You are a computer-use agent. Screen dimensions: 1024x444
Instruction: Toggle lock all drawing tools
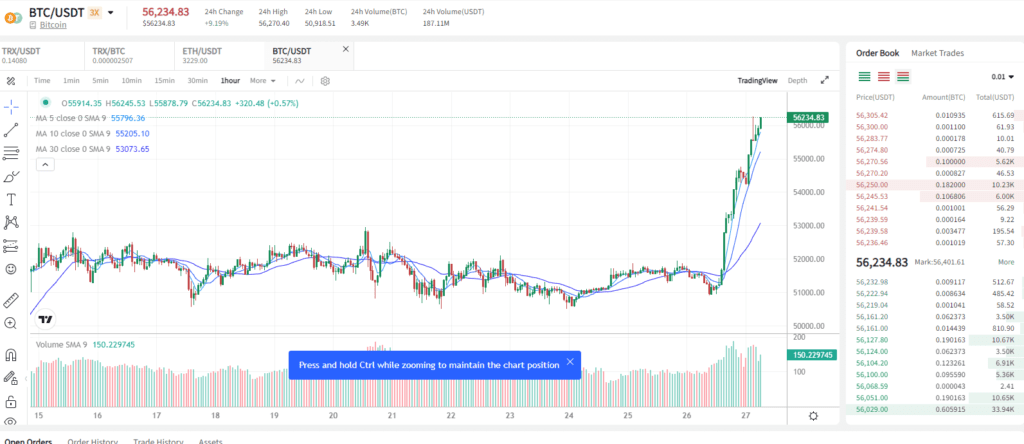point(11,401)
